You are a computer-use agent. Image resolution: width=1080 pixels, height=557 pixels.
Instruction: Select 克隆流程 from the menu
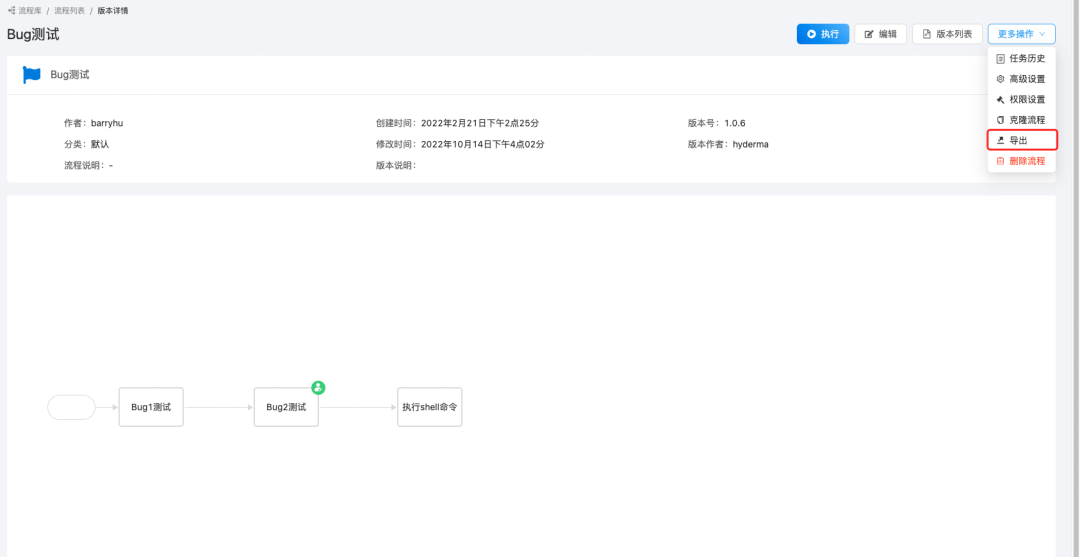point(1021,120)
